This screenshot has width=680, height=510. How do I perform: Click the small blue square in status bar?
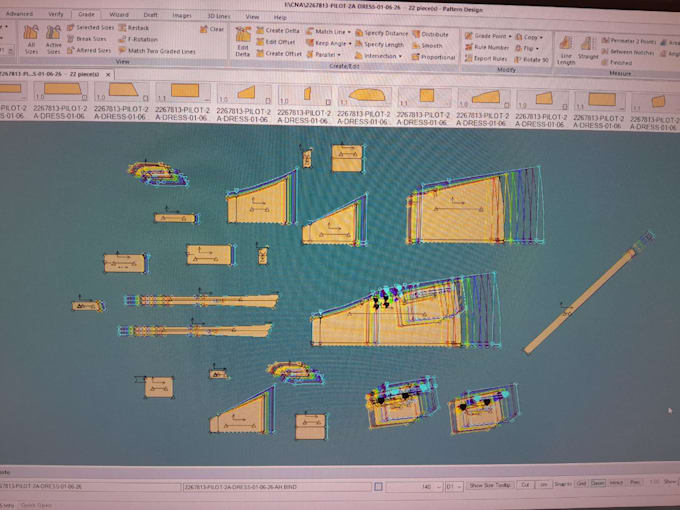[378, 487]
